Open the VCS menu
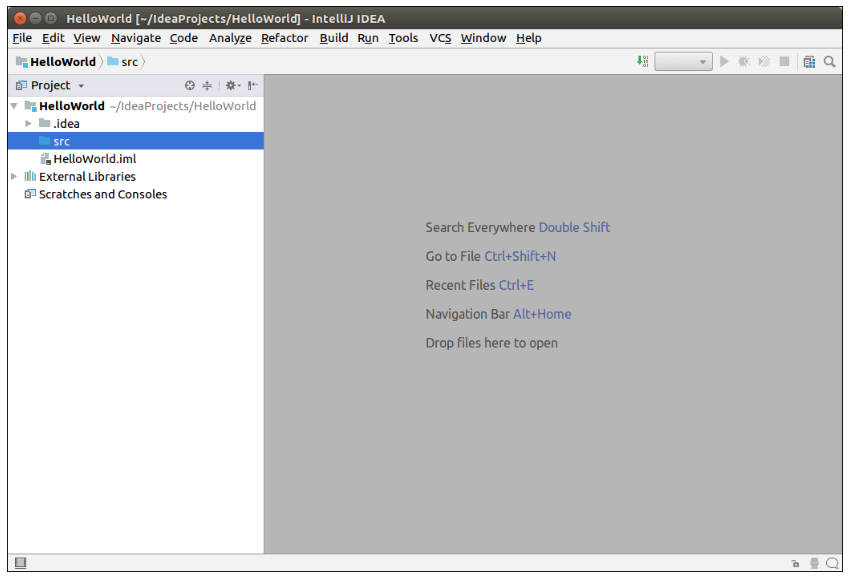This screenshot has height=580, width=851. point(440,38)
